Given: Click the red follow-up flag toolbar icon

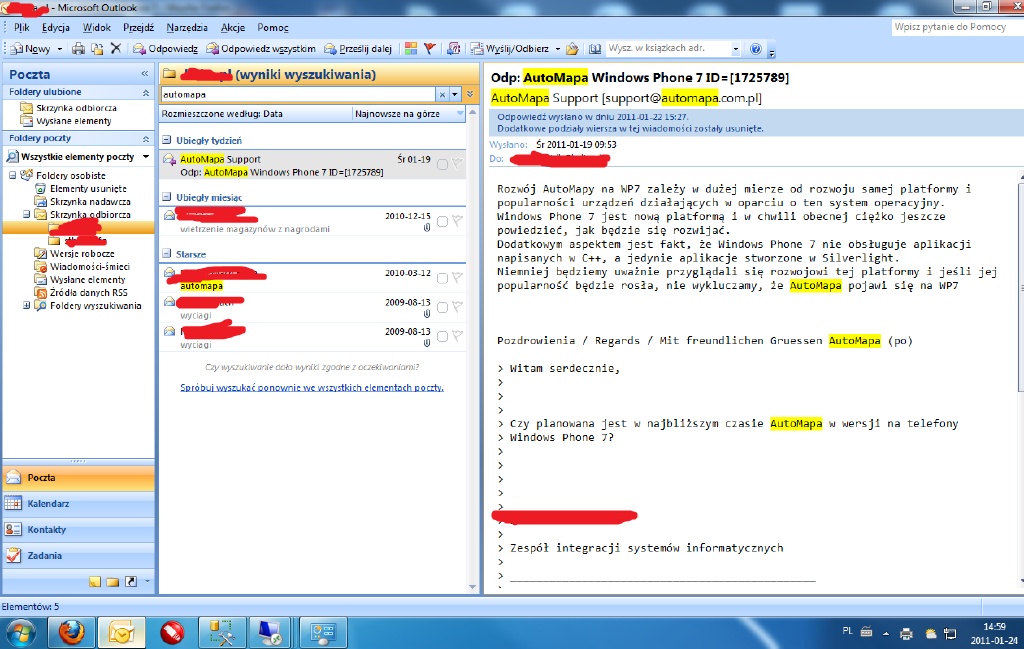Looking at the screenshot, I should [430, 48].
